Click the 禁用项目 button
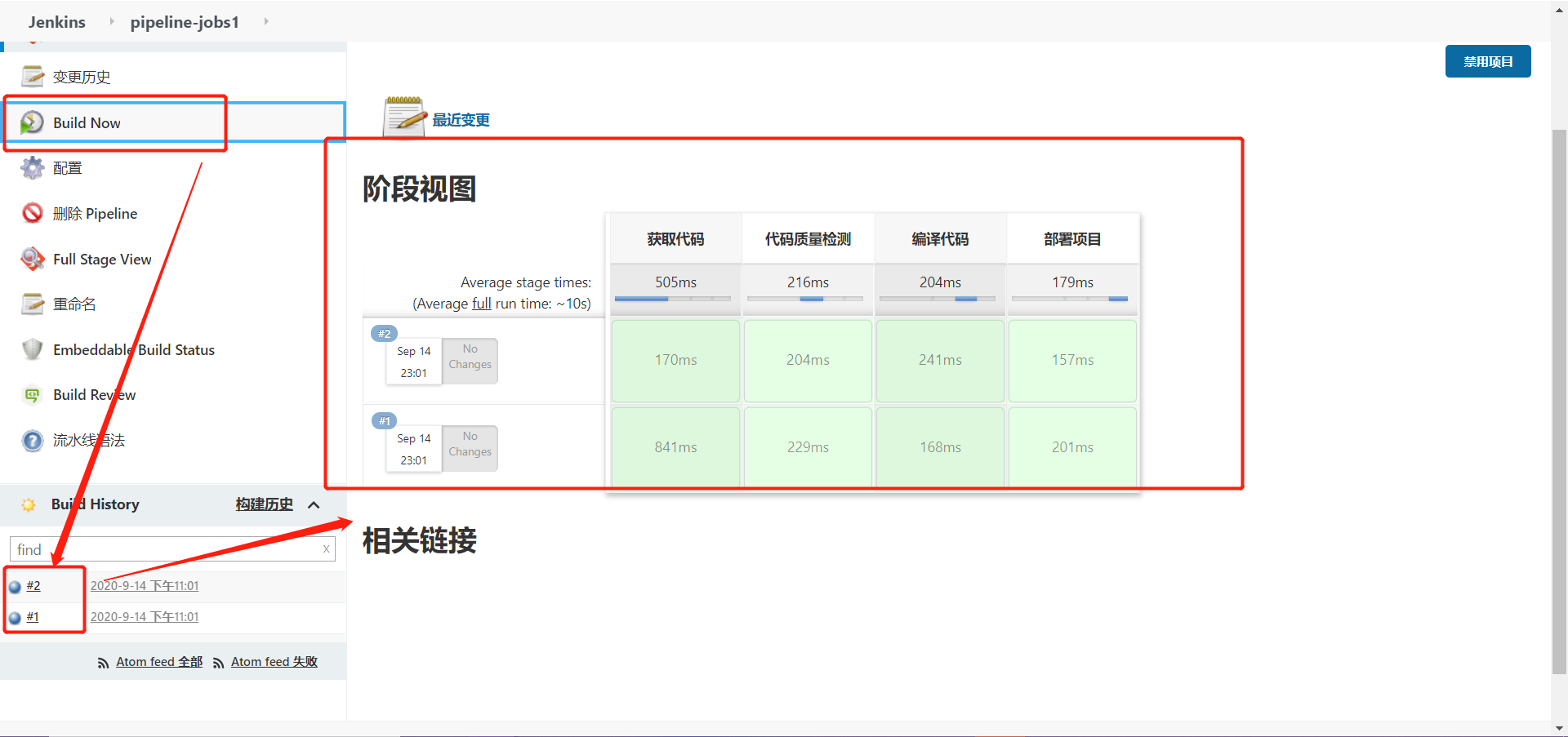1568x737 pixels. [x=1488, y=61]
